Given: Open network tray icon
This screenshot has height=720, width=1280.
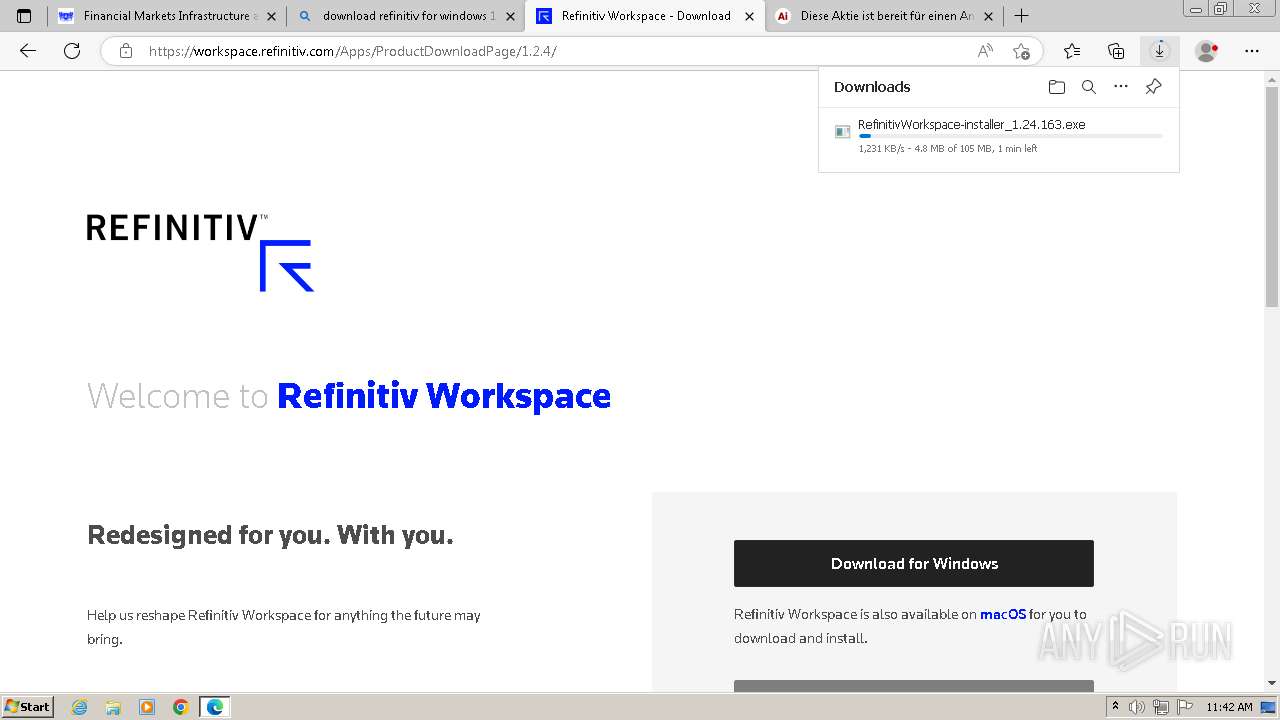Looking at the screenshot, I should click(1160, 707).
